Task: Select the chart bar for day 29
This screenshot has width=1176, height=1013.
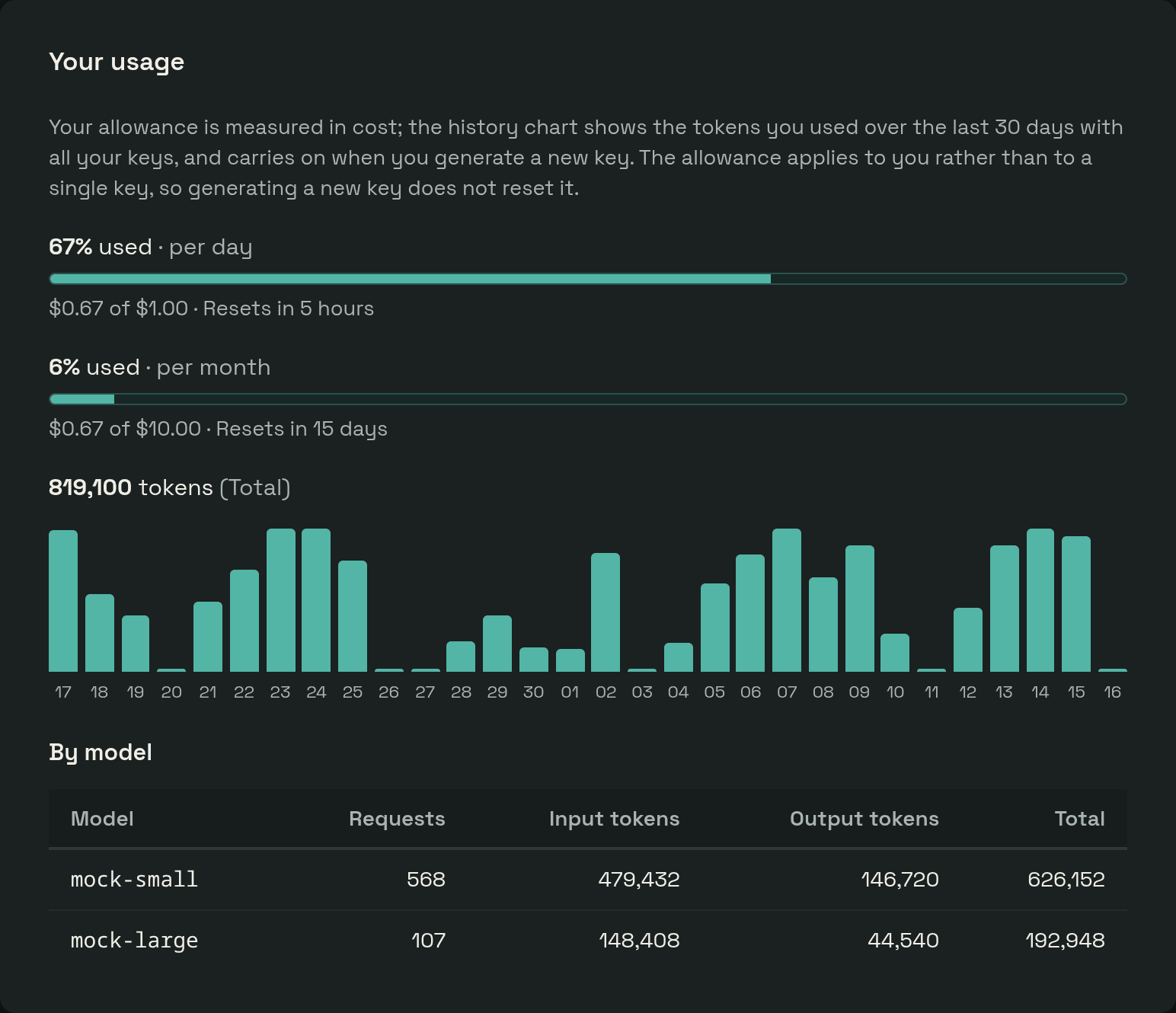Action: coord(497,644)
